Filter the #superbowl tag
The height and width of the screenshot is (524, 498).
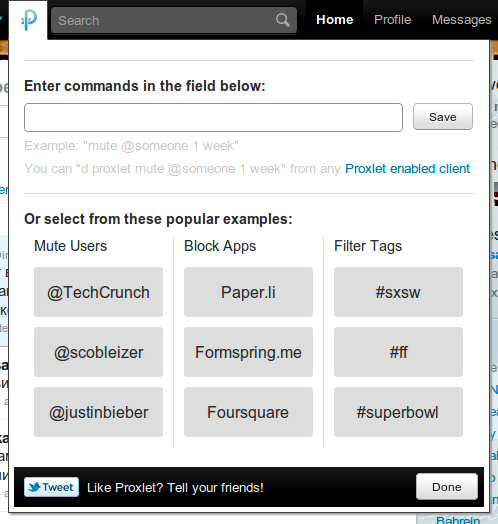(398, 412)
